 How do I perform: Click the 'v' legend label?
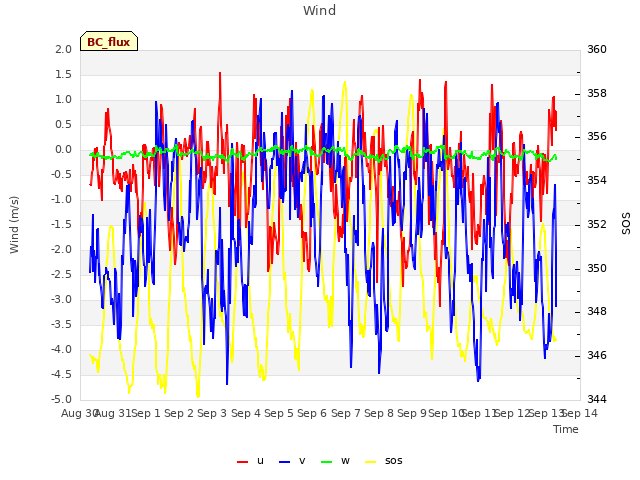coord(302,461)
